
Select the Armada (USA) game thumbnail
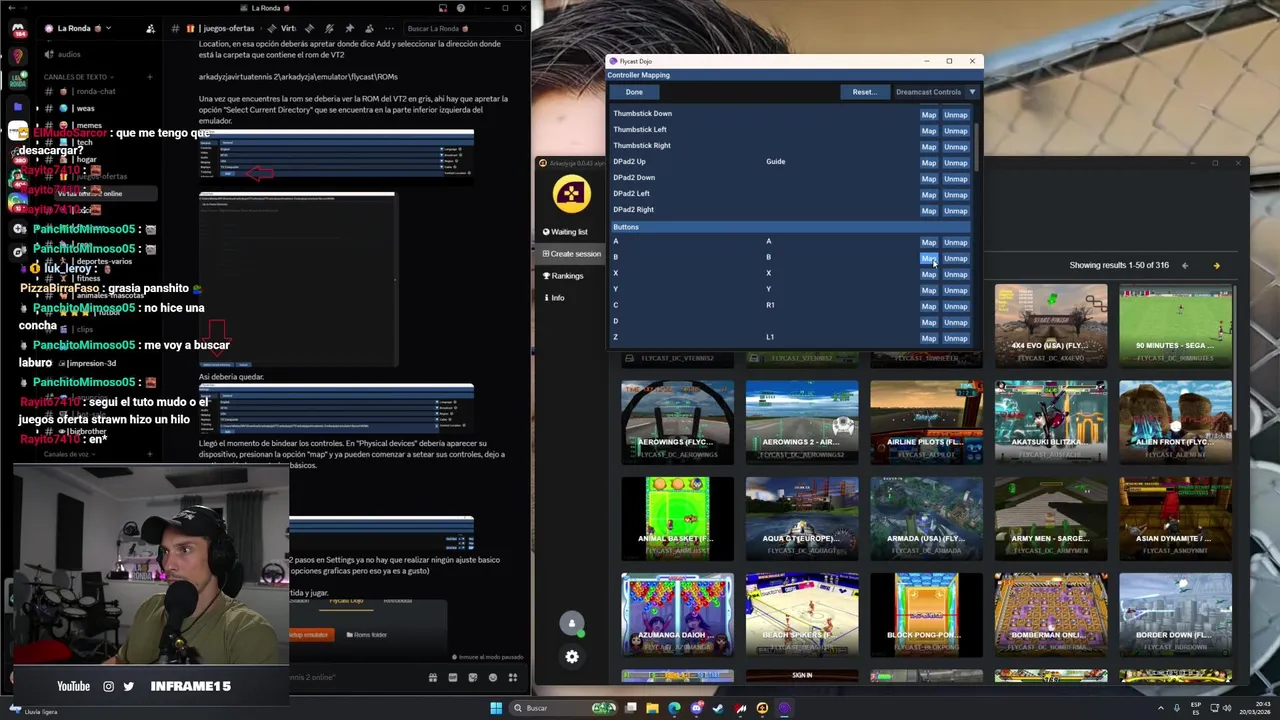[x=926, y=517]
